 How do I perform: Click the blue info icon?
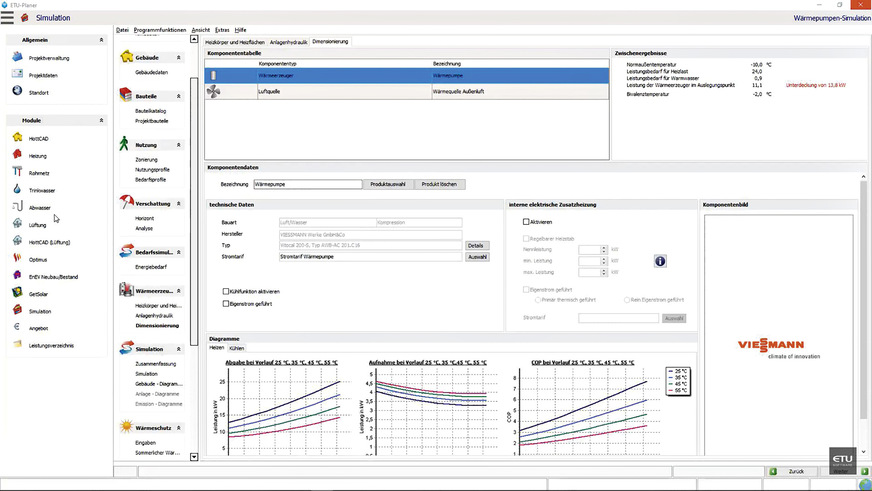tap(660, 261)
